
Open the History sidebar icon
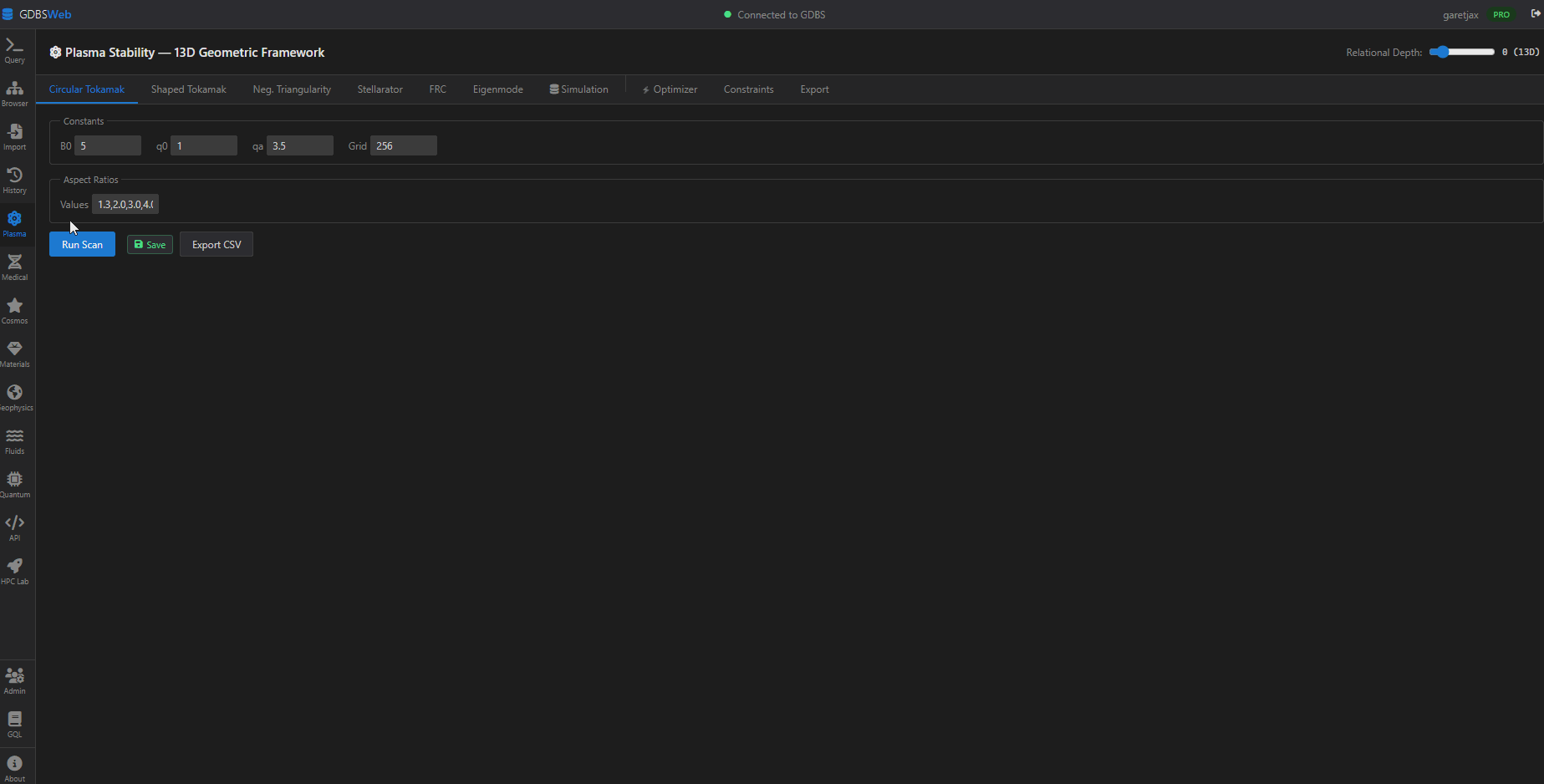tap(14, 181)
